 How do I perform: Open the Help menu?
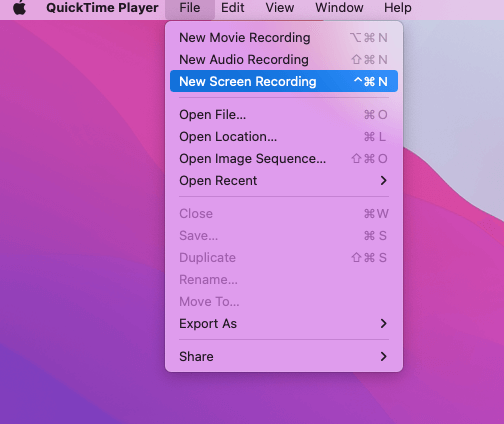[x=398, y=8]
